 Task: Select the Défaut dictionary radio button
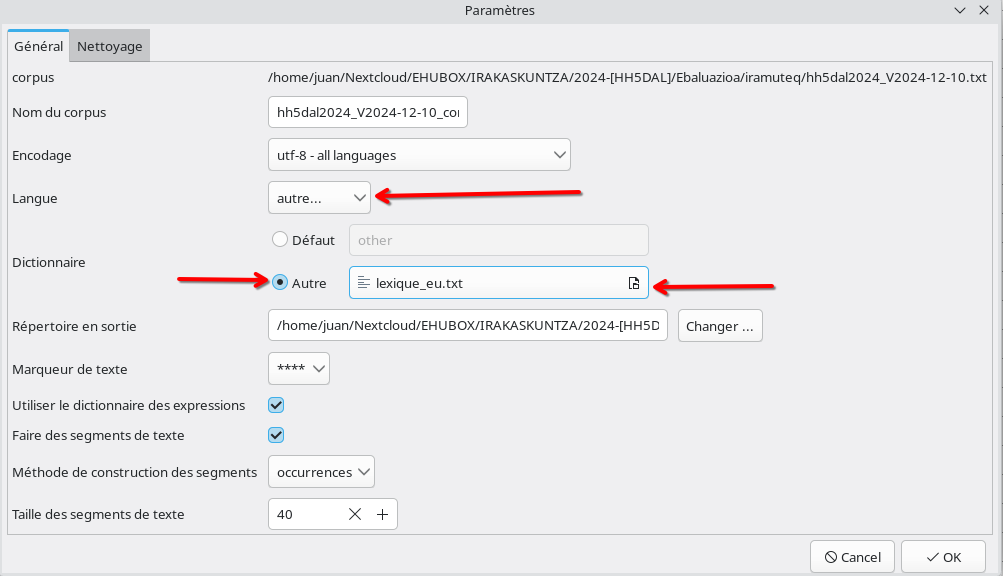point(280,240)
